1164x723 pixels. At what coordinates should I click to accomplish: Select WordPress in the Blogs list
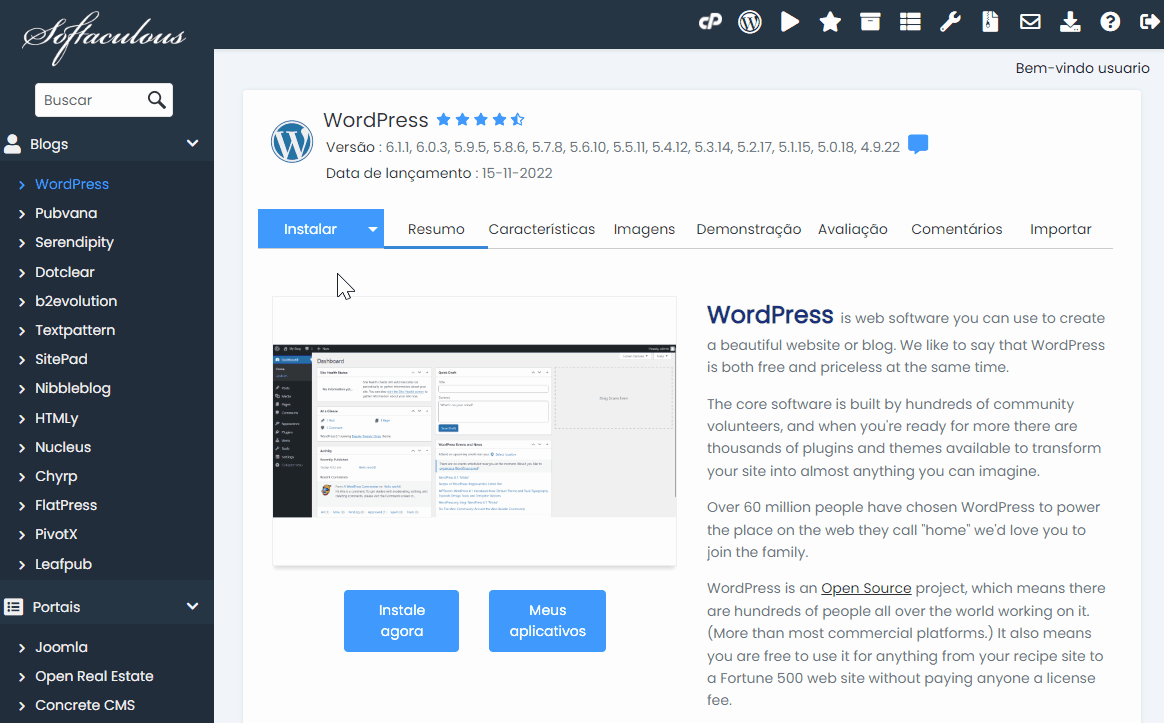72,184
